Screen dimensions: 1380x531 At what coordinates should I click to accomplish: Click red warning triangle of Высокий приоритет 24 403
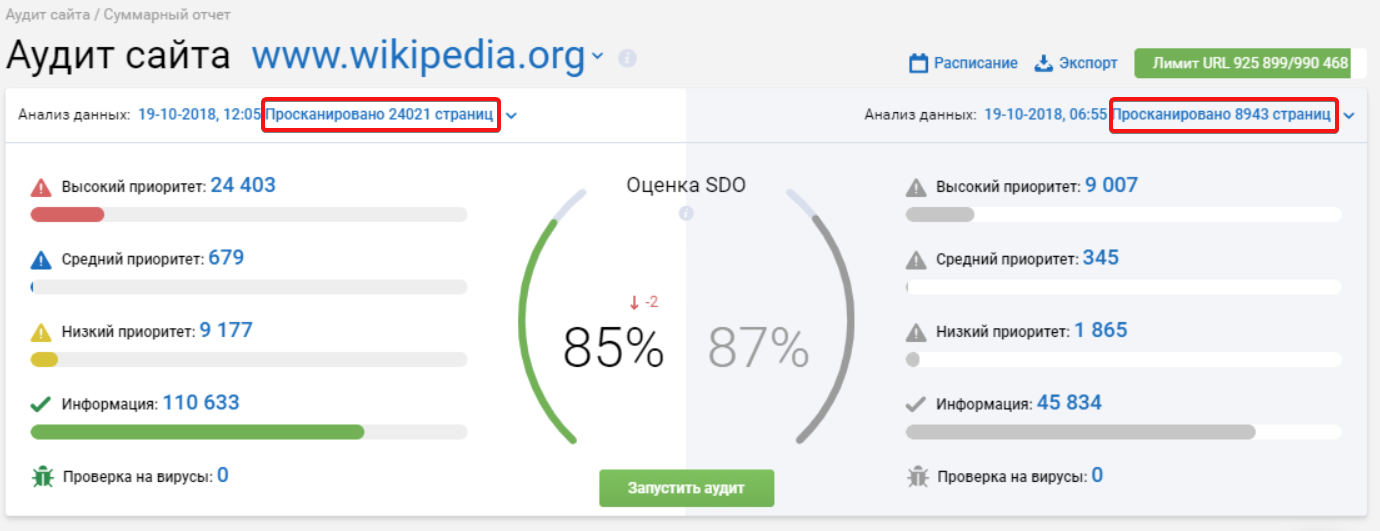click(41, 187)
